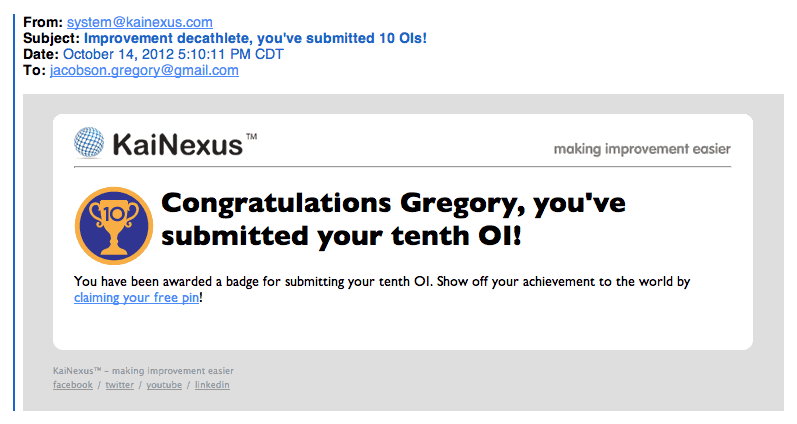Open the linkedin footer link

(212, 385)
